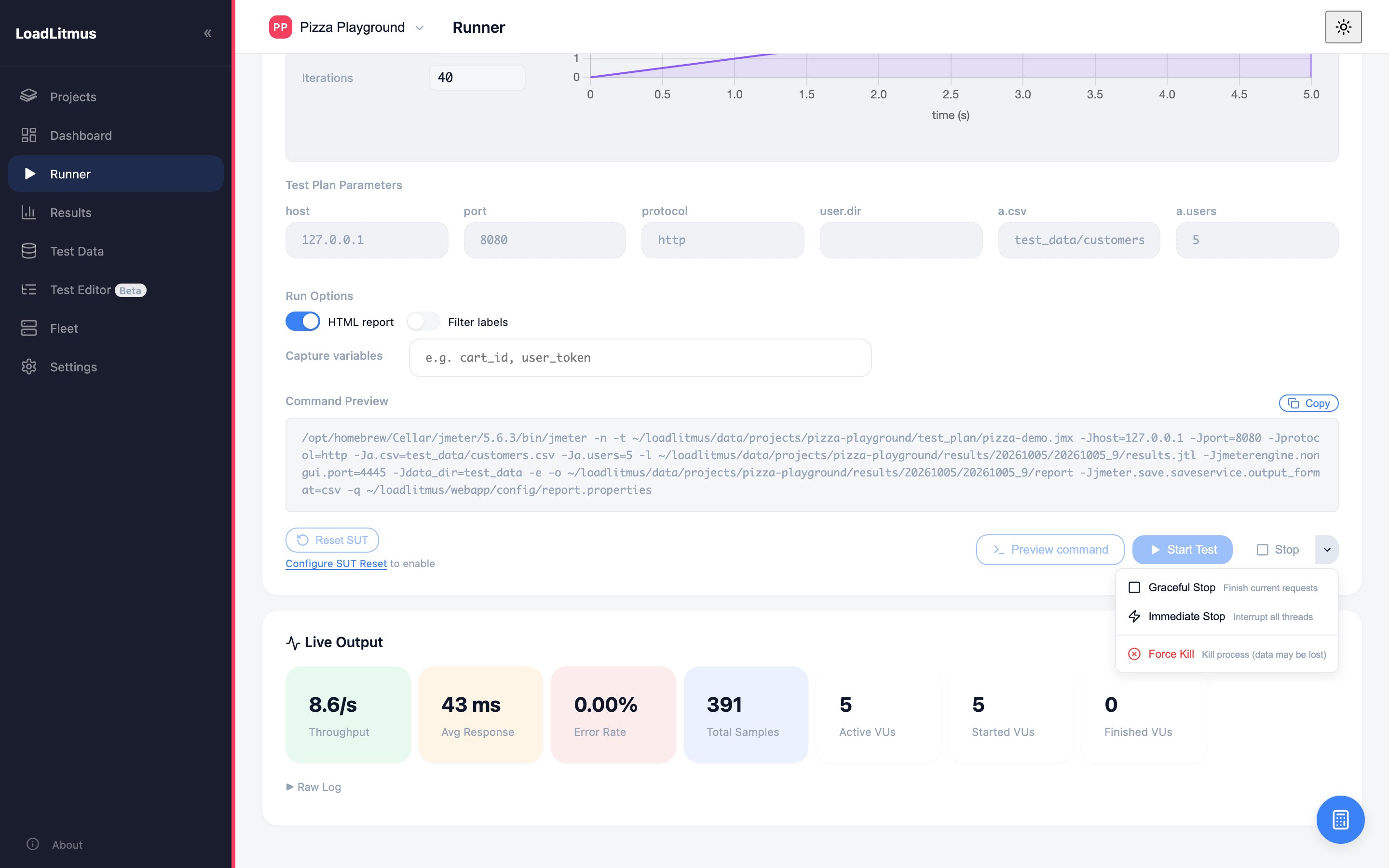Screen dimensions: 1389x868
Task: Open the floating calculator button
Action: pyautogui.click(x=1340, y=819)
